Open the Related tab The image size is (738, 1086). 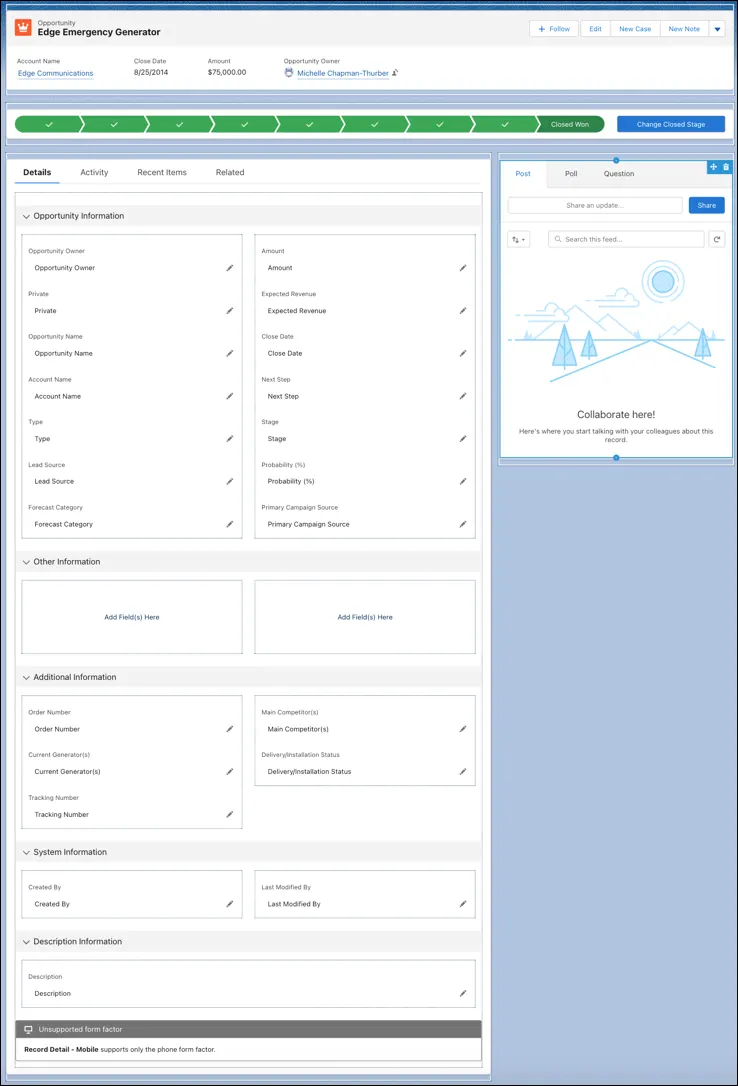click(230, 172)
